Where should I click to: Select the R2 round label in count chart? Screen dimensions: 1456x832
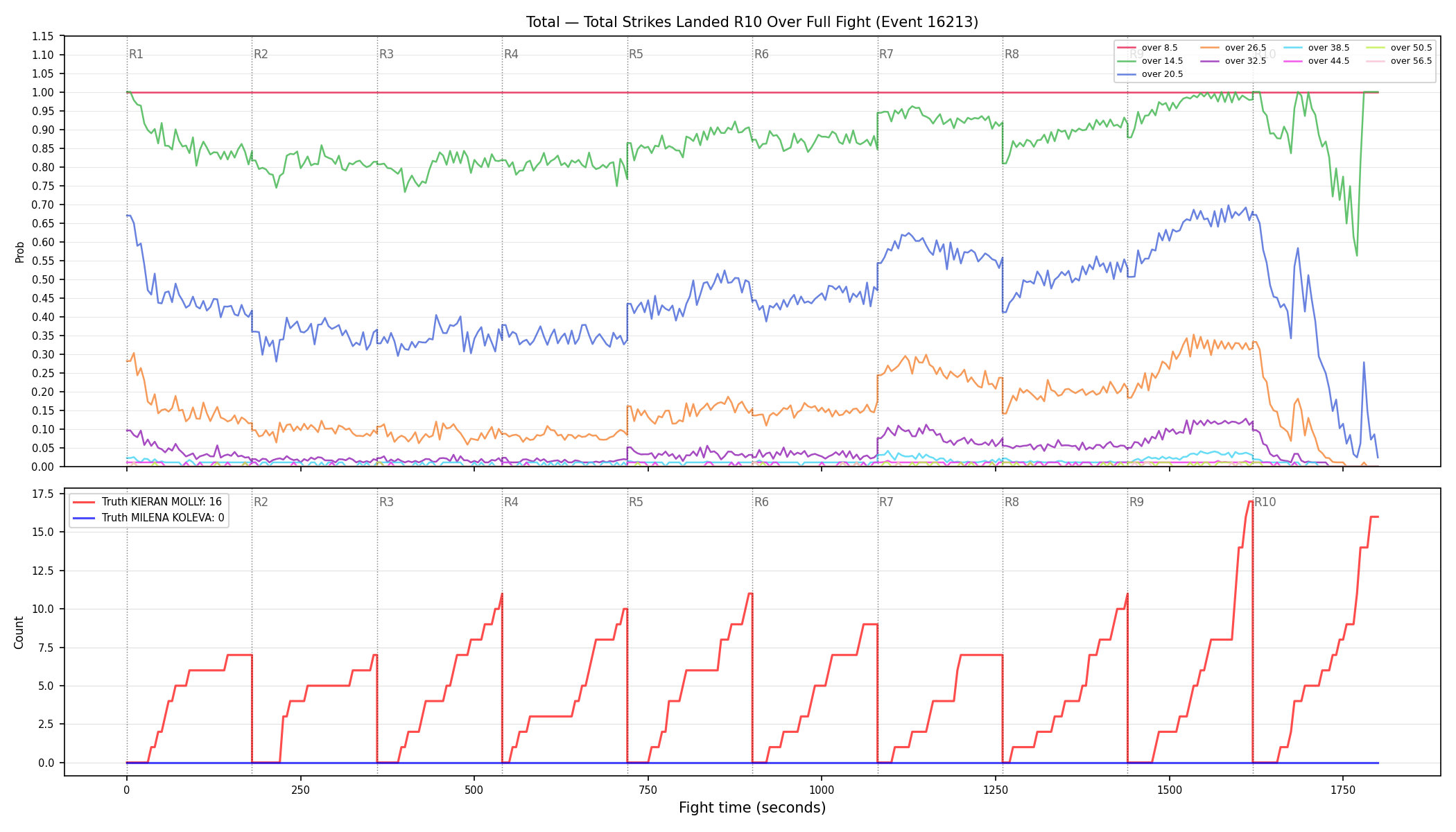point(261,502)
